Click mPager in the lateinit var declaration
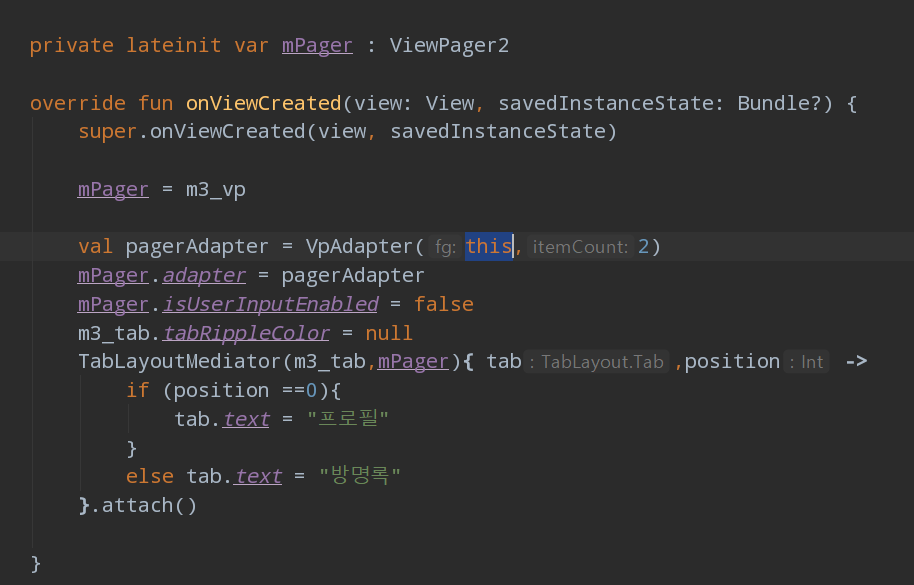The image size is (914, 585). 317,45
